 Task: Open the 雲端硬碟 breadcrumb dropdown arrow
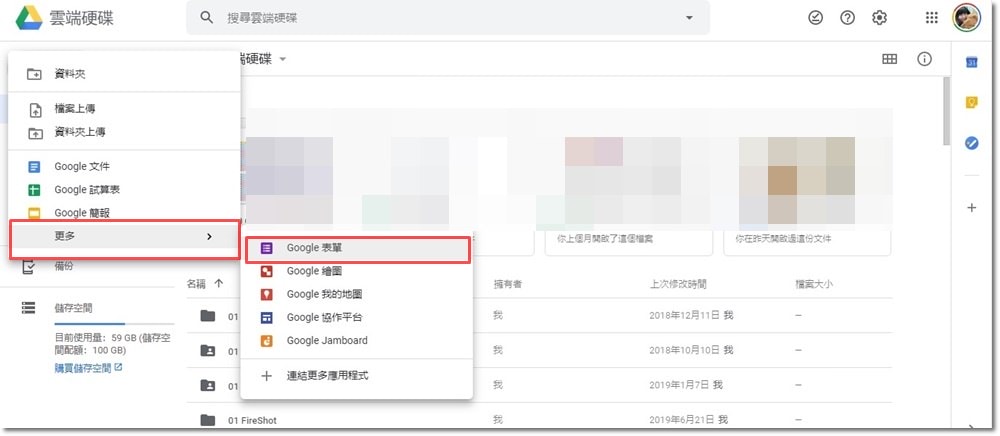click(283, 59)
